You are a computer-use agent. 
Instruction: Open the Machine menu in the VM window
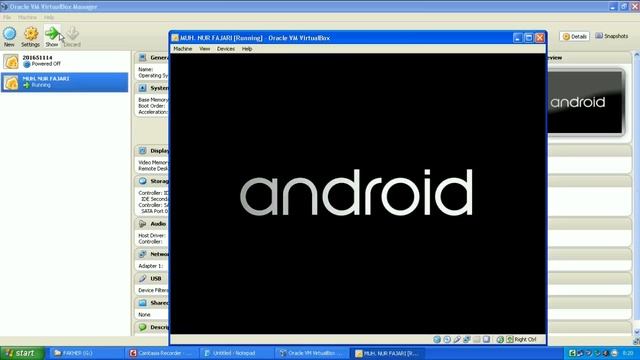pos(182,49)
